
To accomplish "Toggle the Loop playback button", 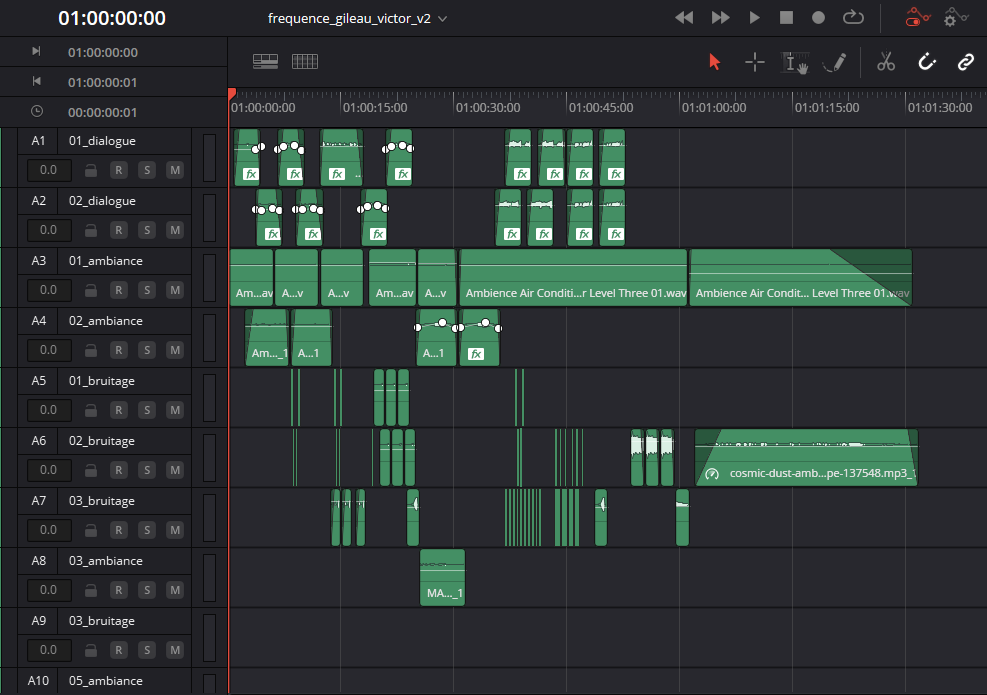I will (x=854, y=18).
